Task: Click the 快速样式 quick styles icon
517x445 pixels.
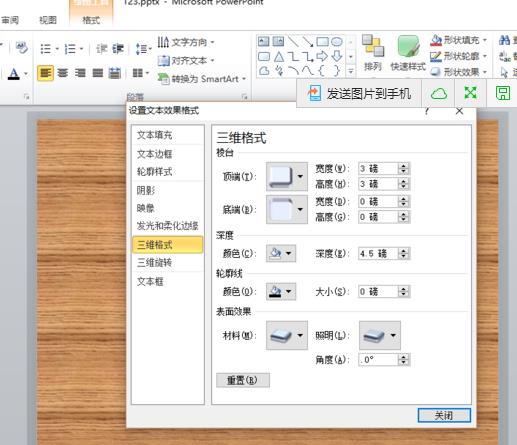Action: pyautogui.click(x=408, y=53)
